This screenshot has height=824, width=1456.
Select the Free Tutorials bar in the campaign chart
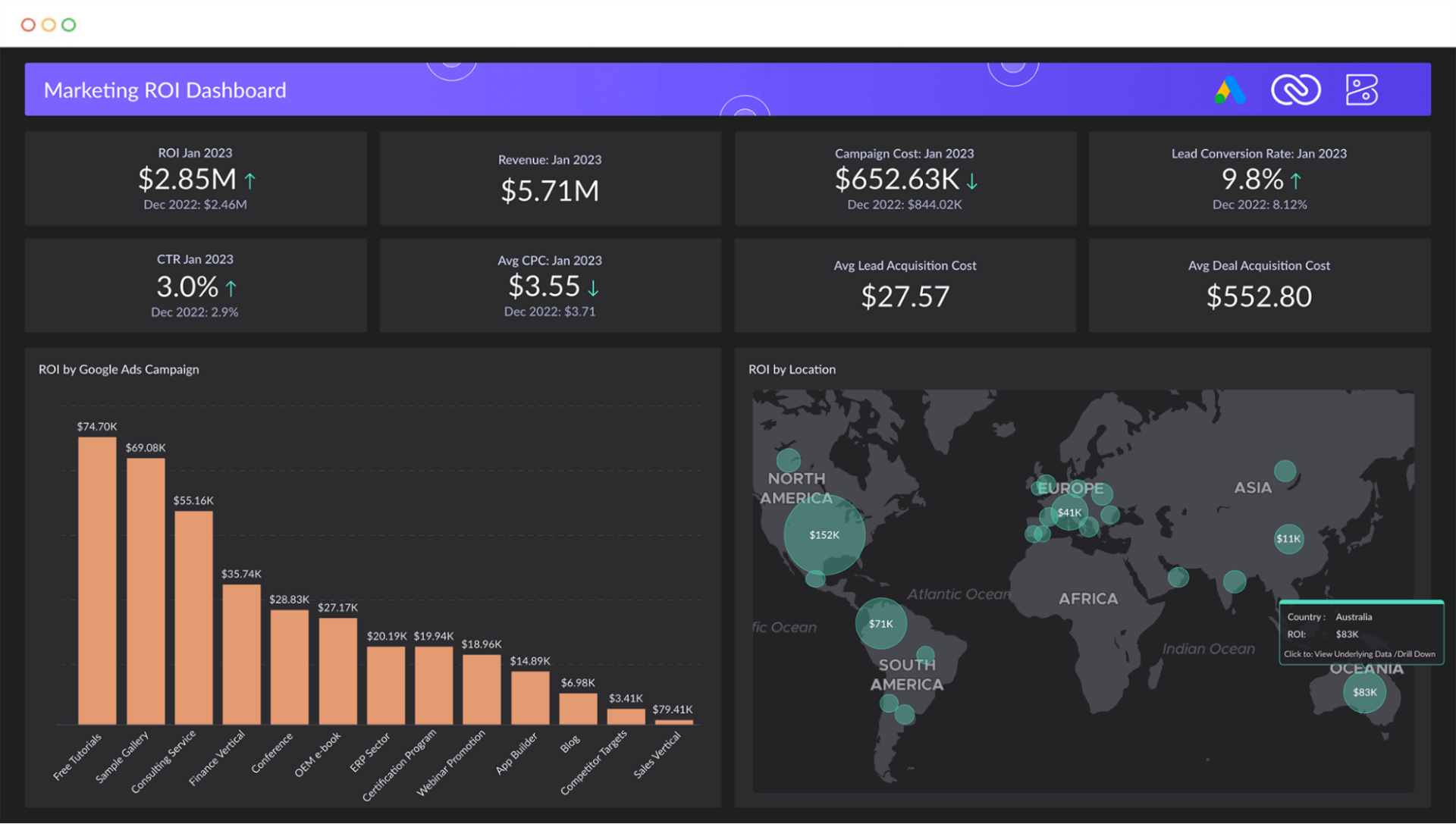click(x=98, y=580)
